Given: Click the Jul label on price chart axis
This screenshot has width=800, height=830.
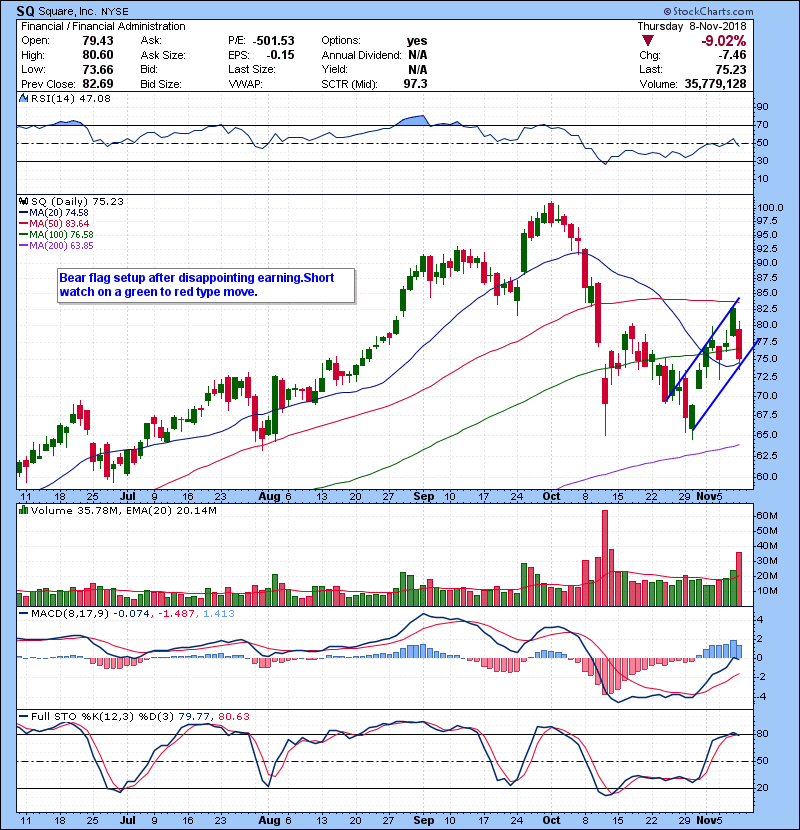Looking at the screenshot, I should 127,496.
